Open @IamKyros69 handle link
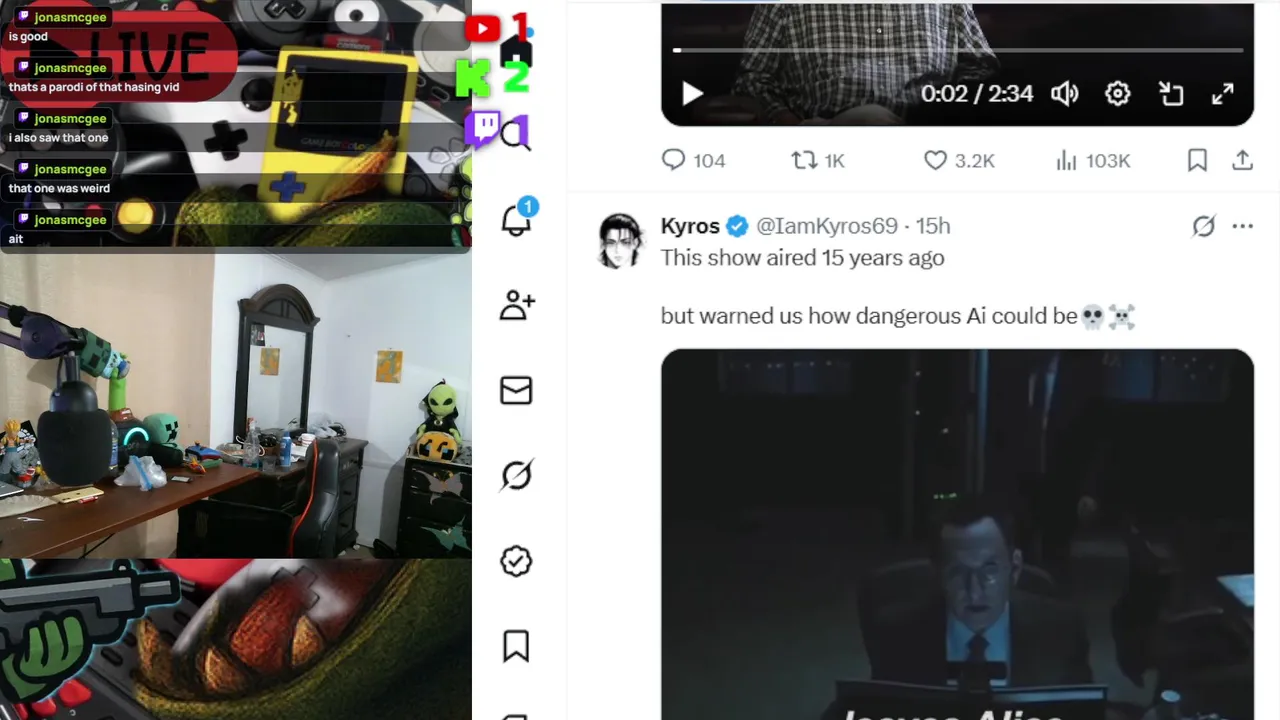The height and width of the screenshot is (720, 1280). (x=827, y=226)
